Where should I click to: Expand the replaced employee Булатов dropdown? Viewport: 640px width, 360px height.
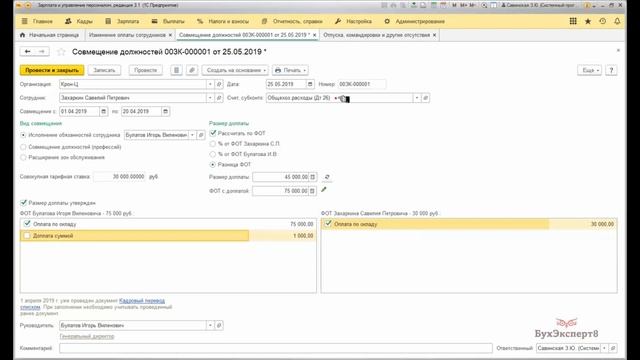tap(192, 135)
